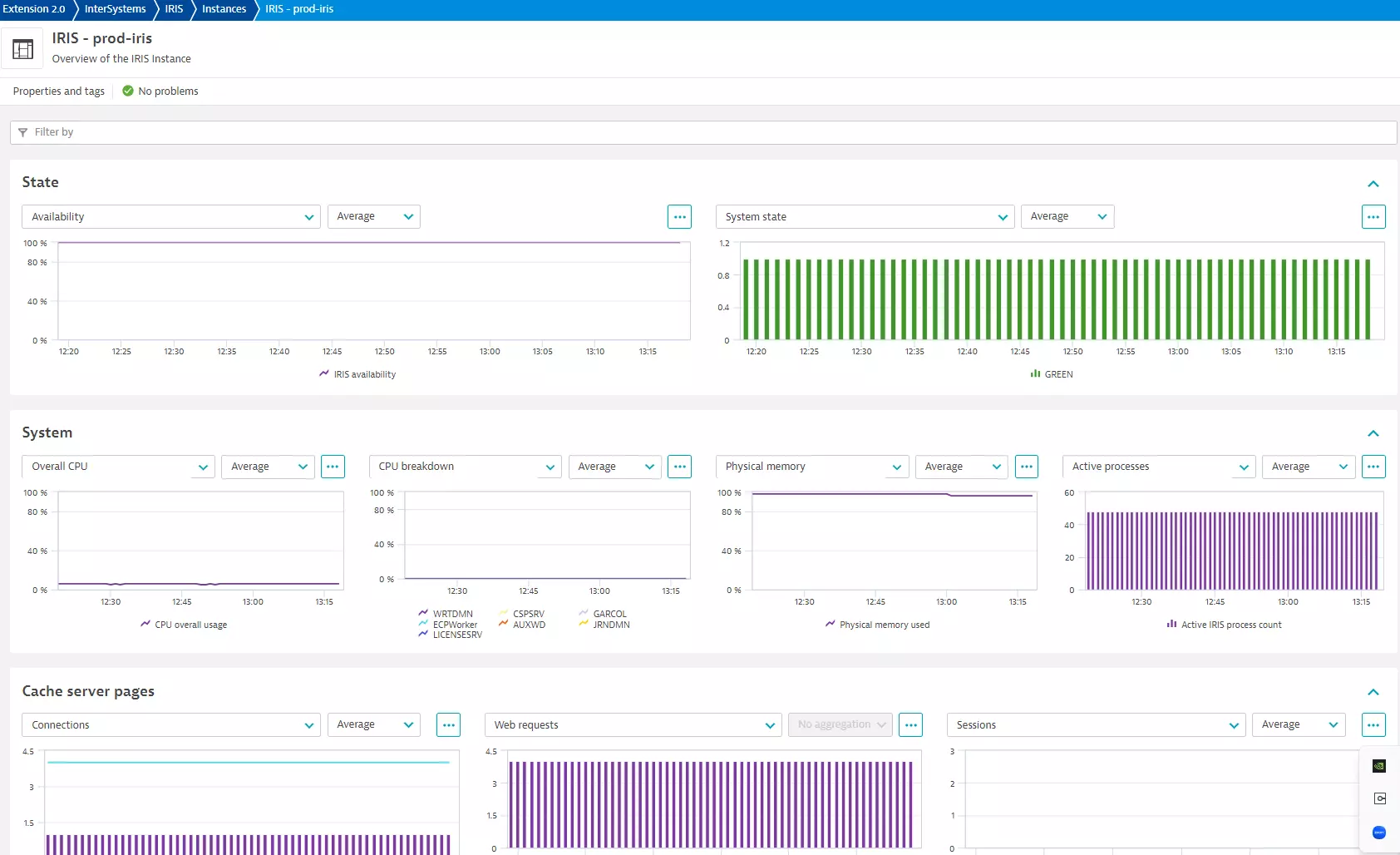Image resolution: width=1400 pixels, height=855 pixels.
Task: Open the Properties and tags panel
Action: pos(57,91)
